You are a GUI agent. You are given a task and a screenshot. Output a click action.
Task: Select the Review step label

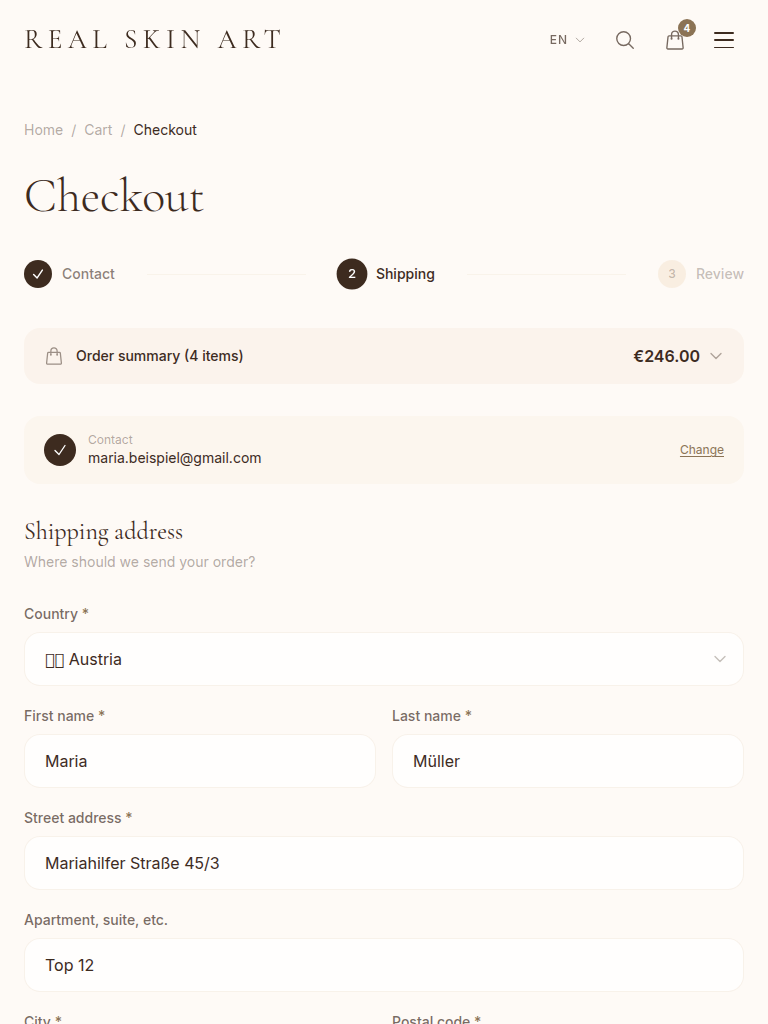point(720,274)
